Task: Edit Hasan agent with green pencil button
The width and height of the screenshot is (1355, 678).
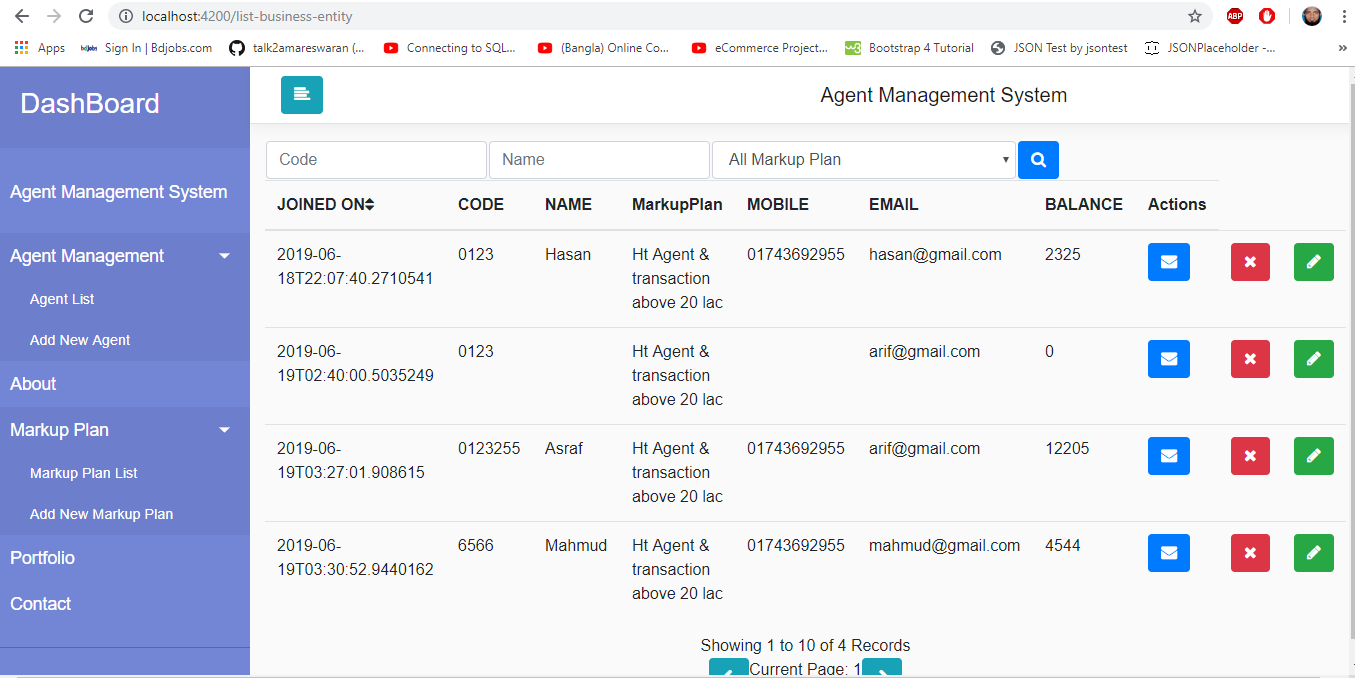Action: pyautogui.click(x=1314, y=262)
